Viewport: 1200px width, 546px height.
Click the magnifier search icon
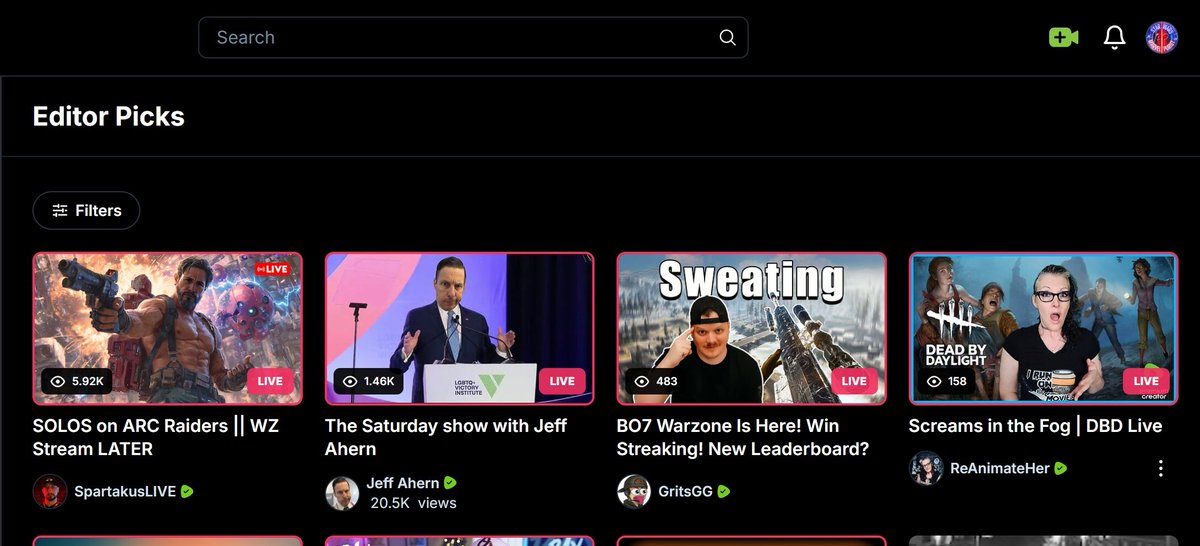[727, 38]
